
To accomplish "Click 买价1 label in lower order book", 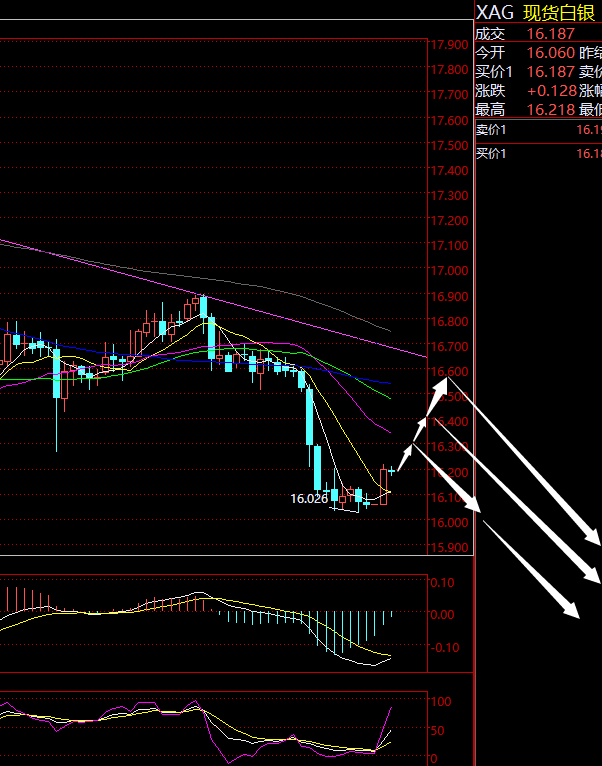I will point(491,154).
